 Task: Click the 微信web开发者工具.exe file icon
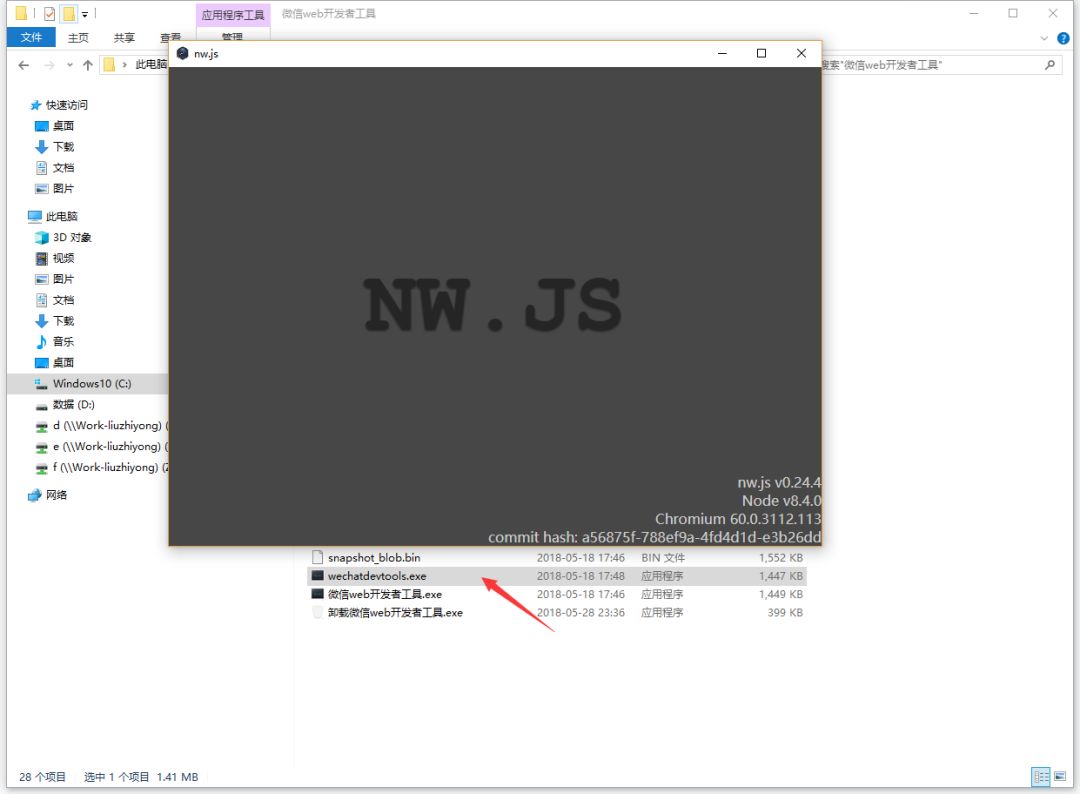[x=318, y=594]
